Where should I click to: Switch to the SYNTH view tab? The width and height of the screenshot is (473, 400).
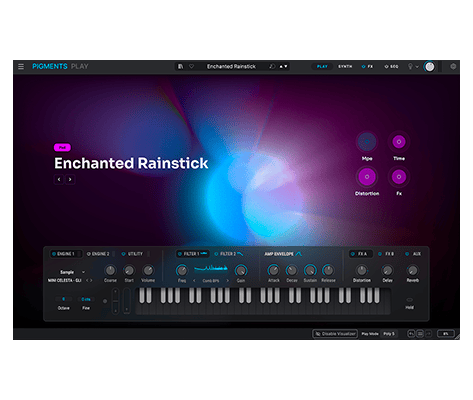click(345, 66)
